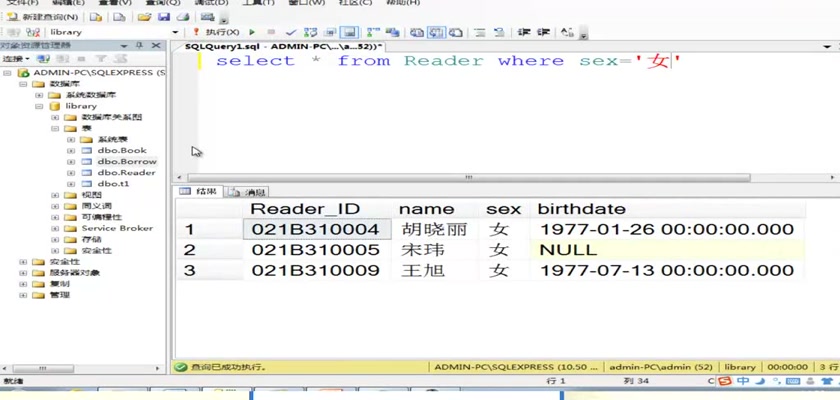Click the 执行 (Execute) button
840x400 pixels.
tap(216, 32)
